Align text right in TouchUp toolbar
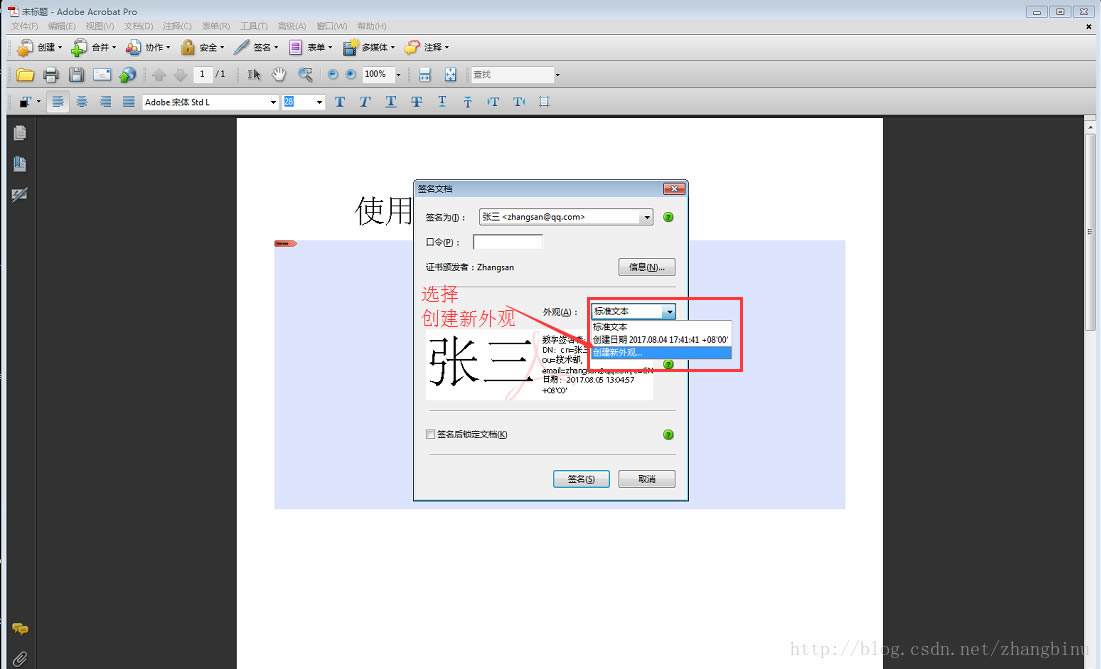 point(105,102)
